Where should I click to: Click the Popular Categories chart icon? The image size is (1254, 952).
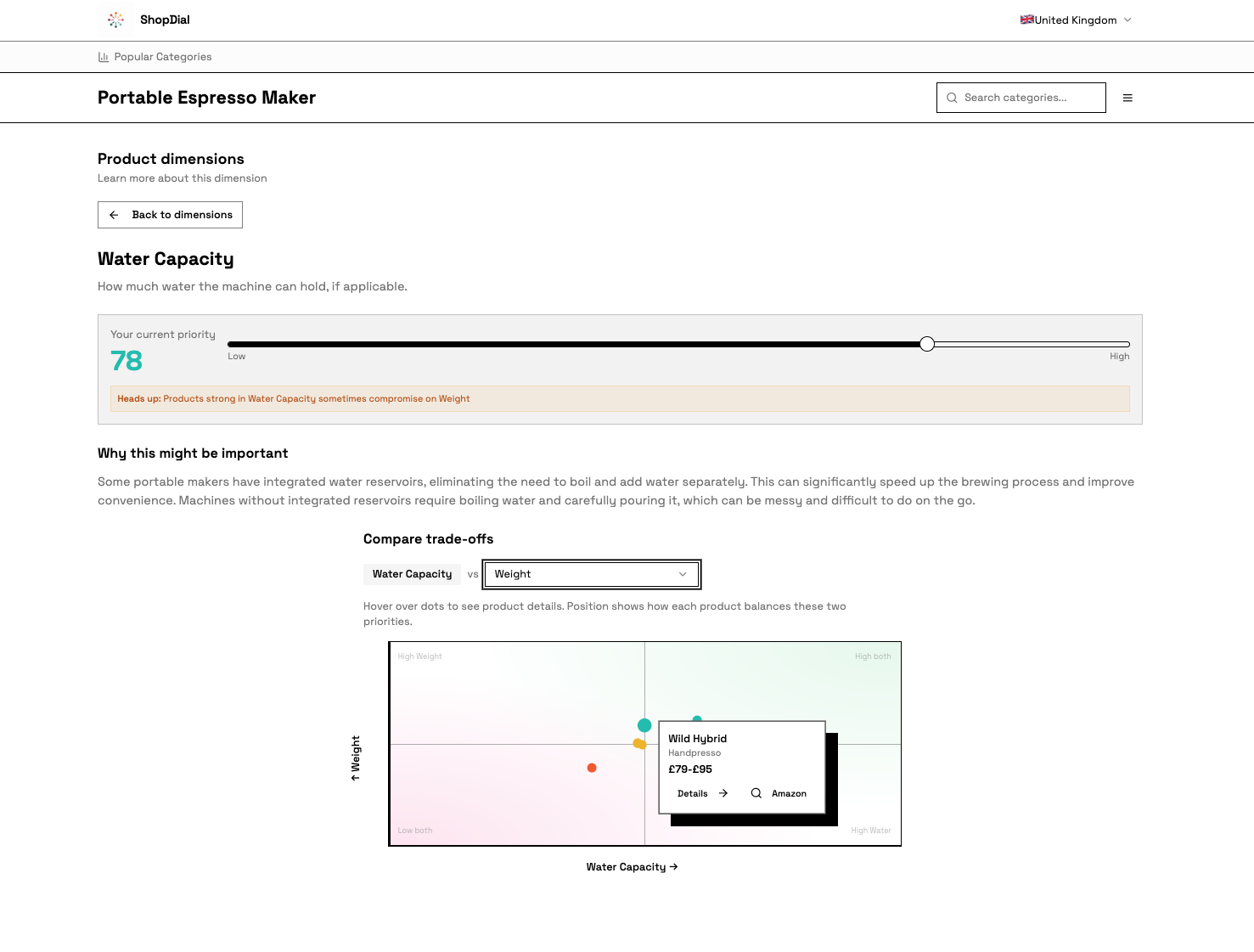pos(104,57)
